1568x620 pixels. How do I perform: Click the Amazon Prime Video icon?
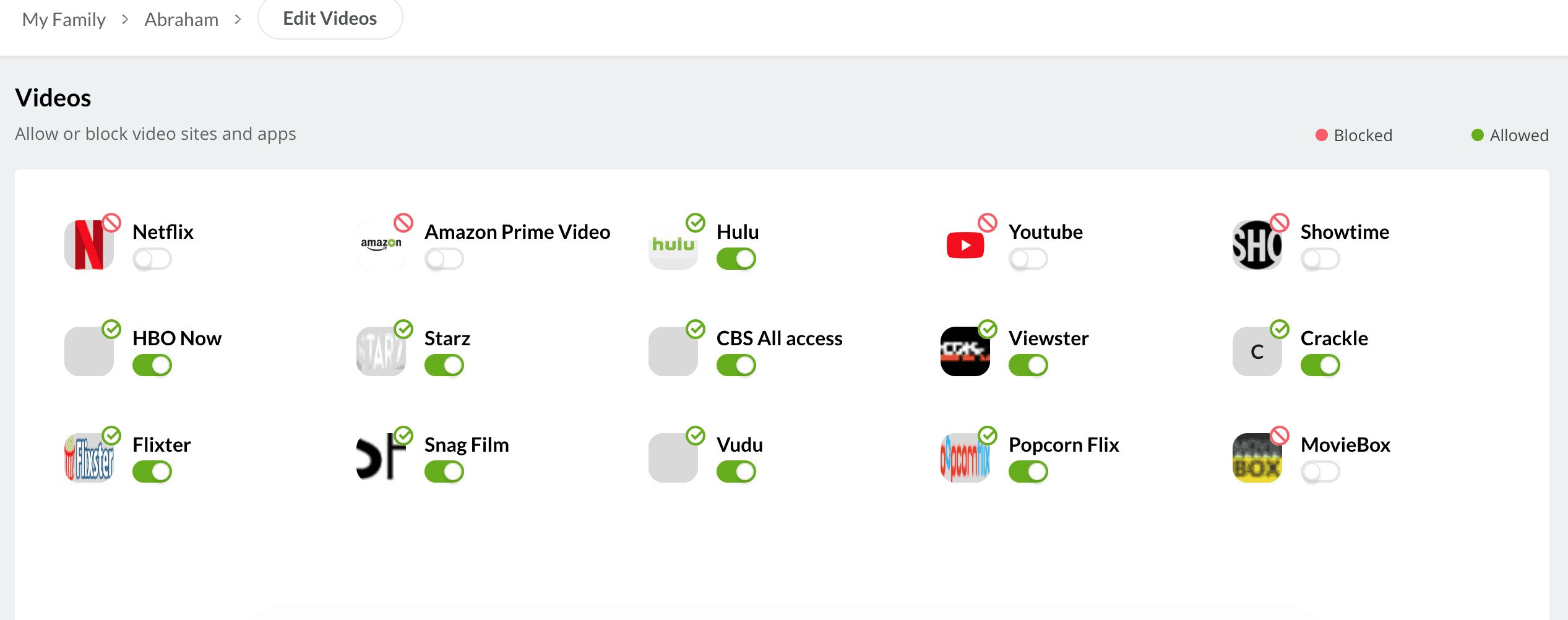coord(381,245)
